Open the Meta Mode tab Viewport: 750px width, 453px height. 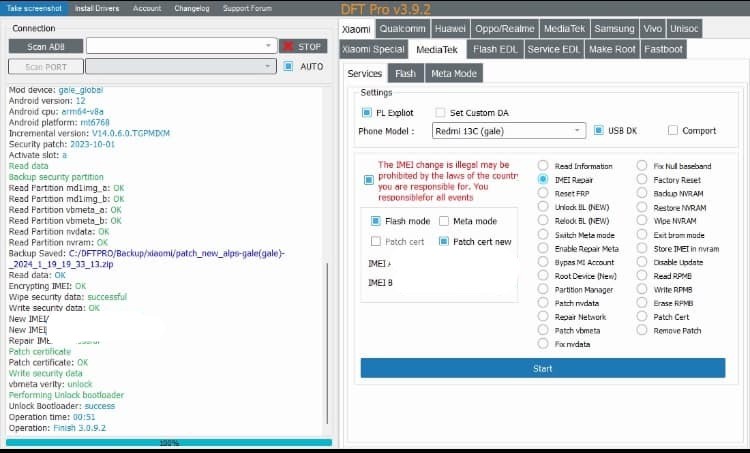pos(453,73)
